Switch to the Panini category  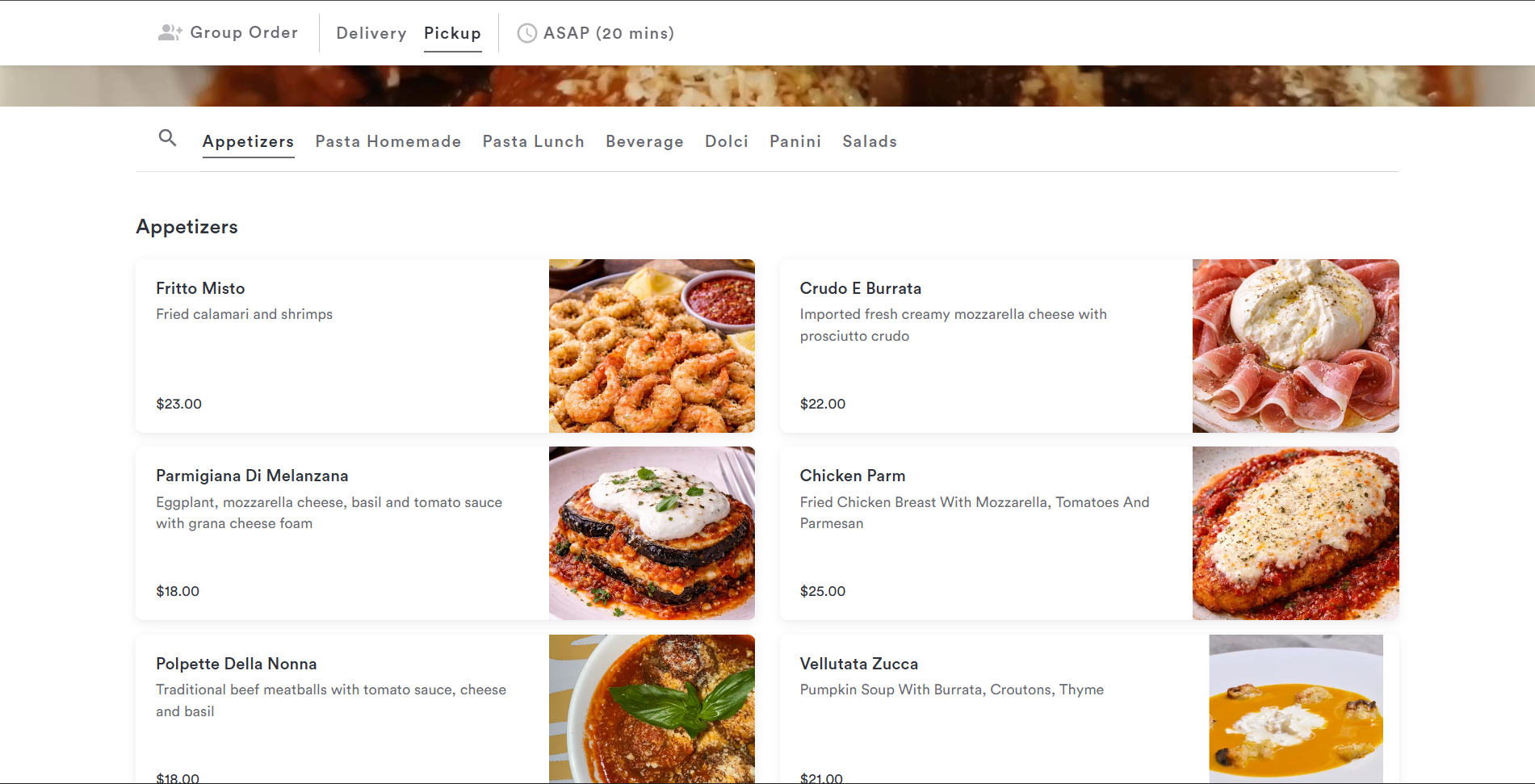click(795, 141)
